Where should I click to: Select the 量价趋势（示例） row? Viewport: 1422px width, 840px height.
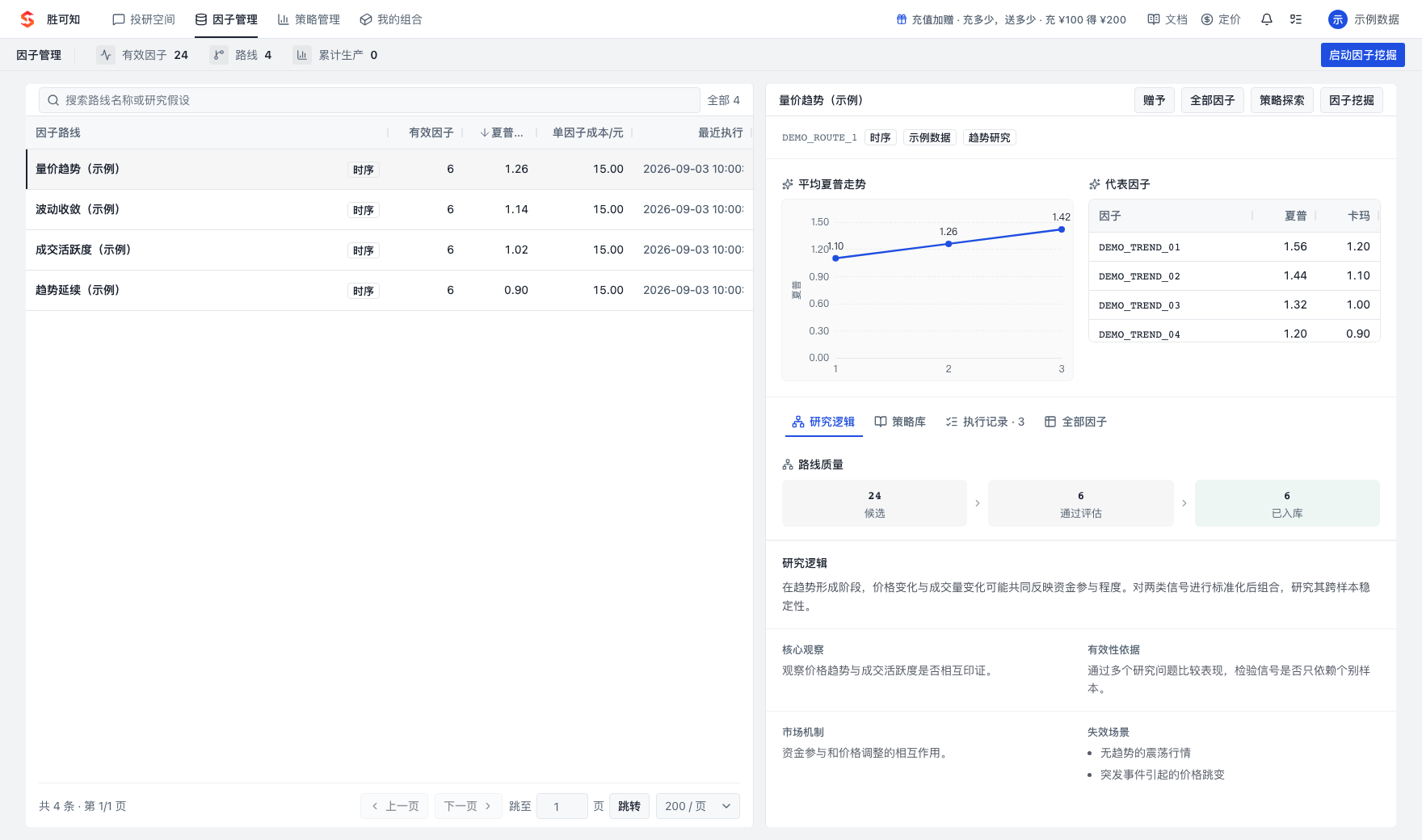389,169
